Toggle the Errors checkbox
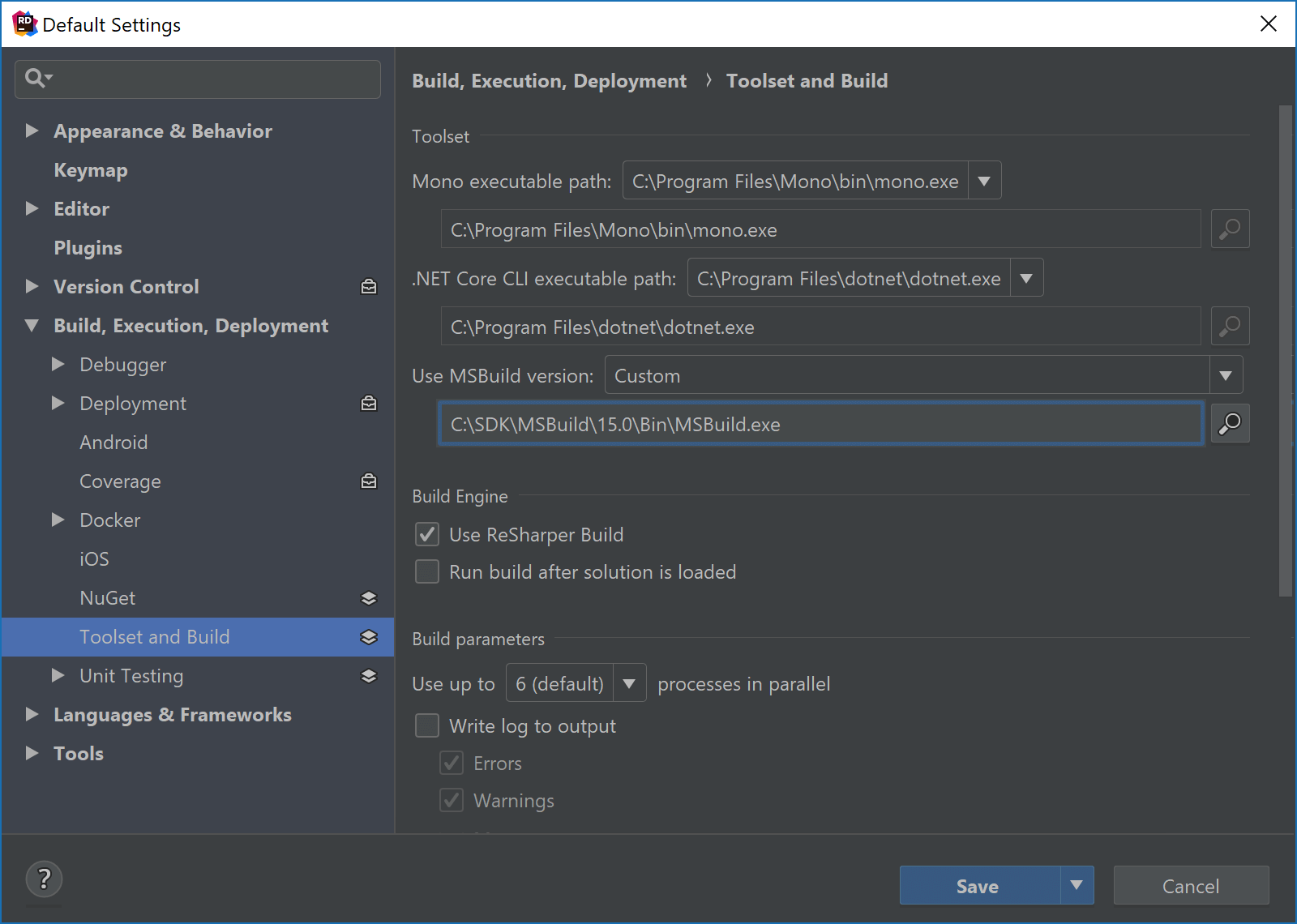Image resolution: width=1297 pixels, height=924 pixels. tap(452, 763)
